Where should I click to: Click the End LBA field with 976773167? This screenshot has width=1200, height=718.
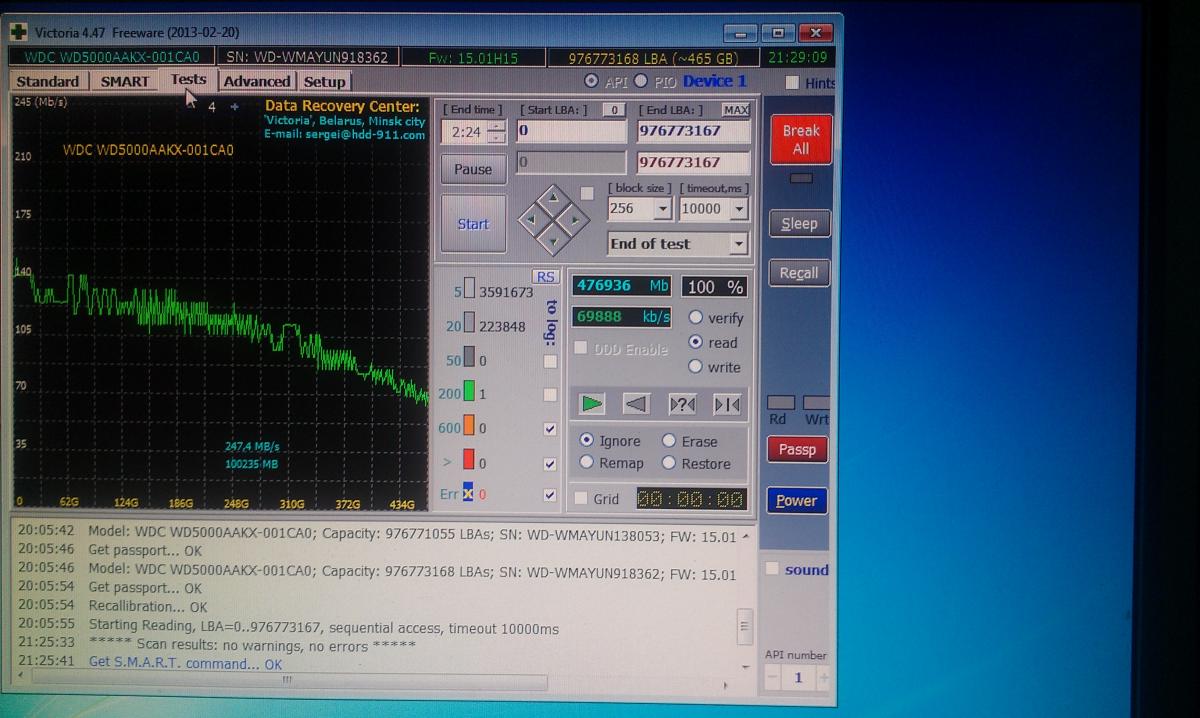pos(693,131)
